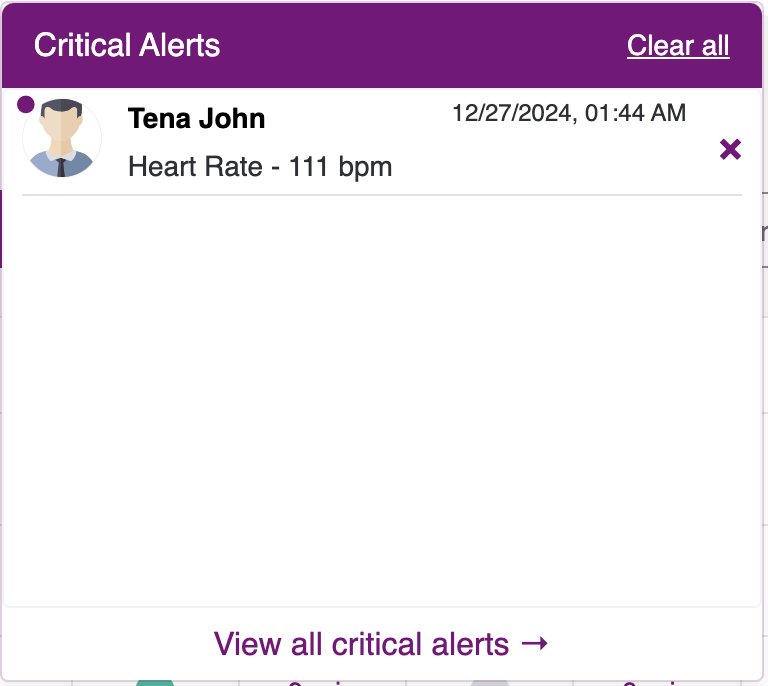Click the empty area of the alerts list

pyautogui.click(x=382, y=399)
